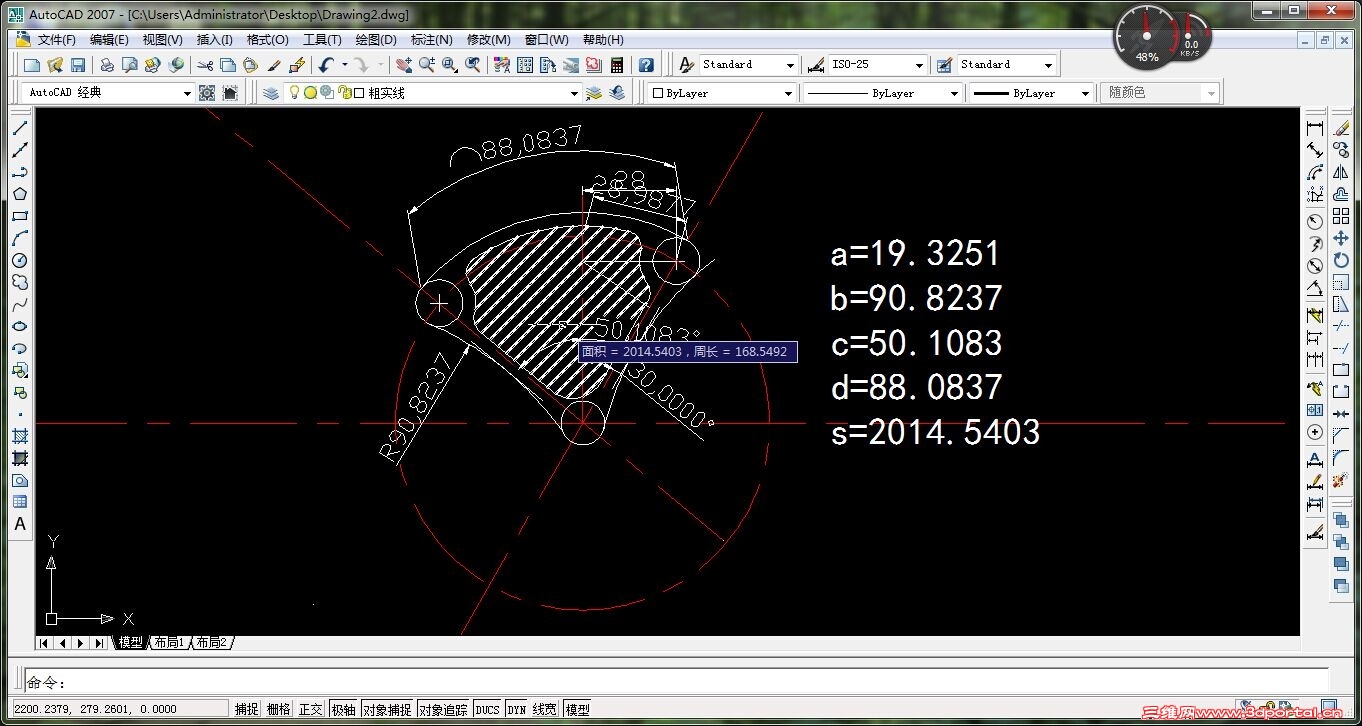This screenshot has width=1362, height=726.
Task: Select the Rotate modify tool
Action: tap(1341, 260)
